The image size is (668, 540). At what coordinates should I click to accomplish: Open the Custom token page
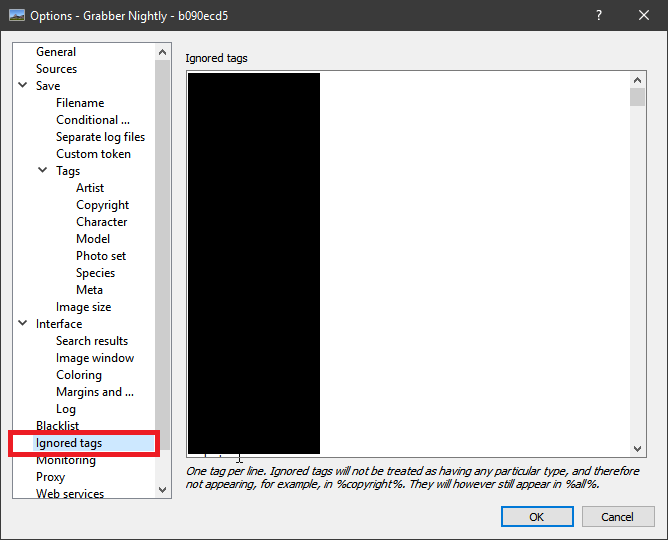[x=93, y=154]
